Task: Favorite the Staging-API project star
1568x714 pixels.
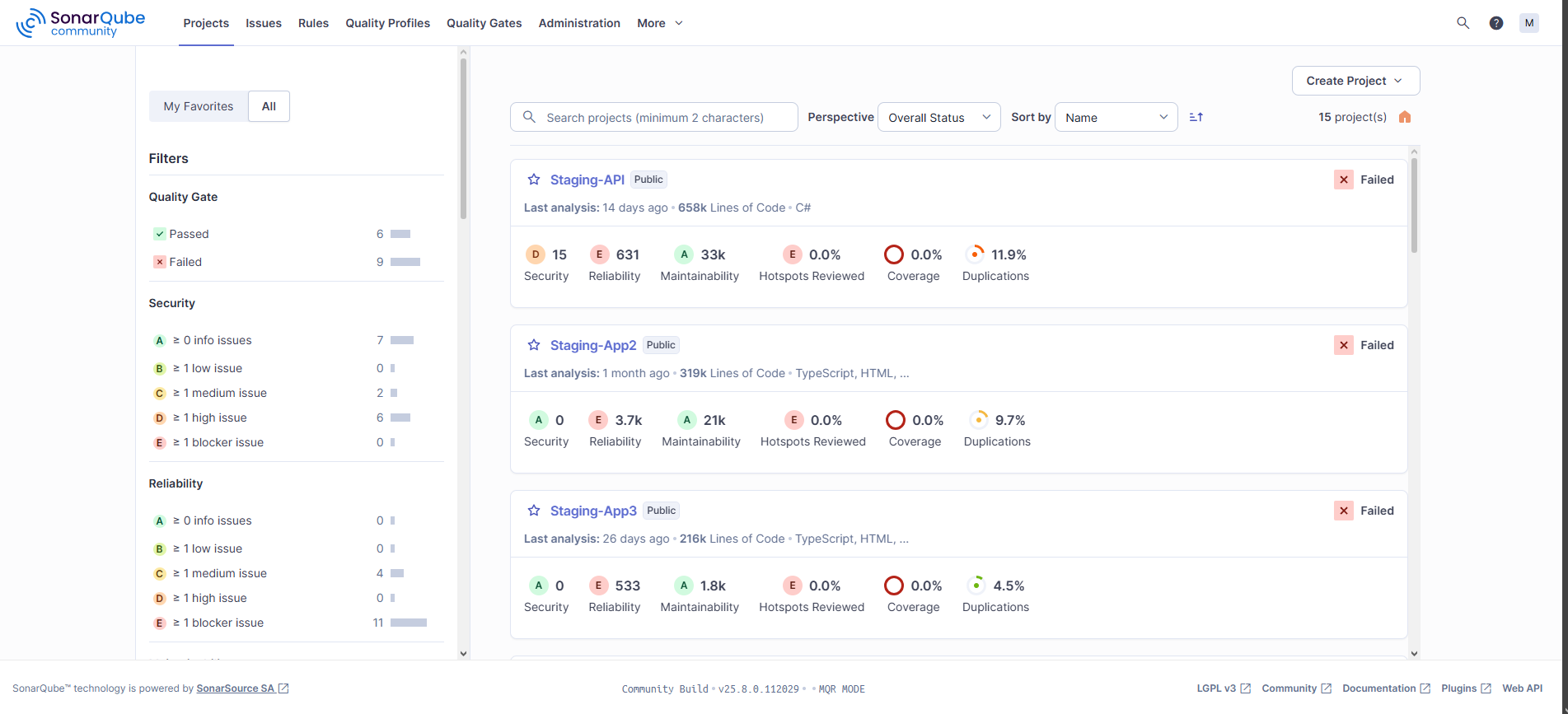Action: pos(534,180)
